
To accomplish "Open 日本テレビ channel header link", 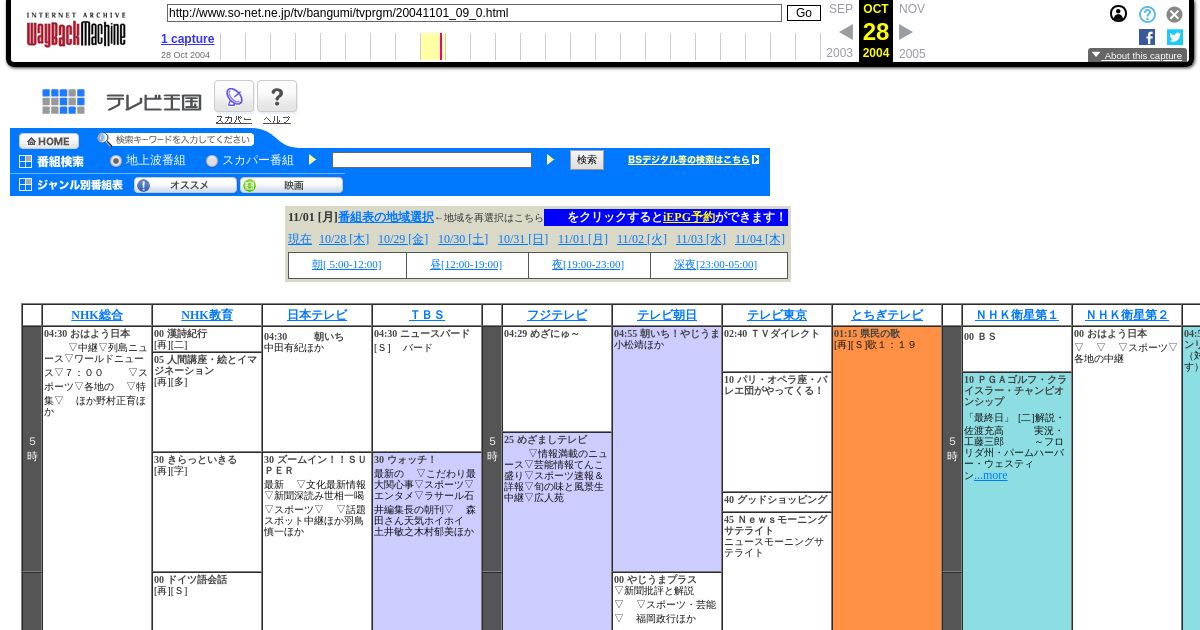I will (317, 315).
